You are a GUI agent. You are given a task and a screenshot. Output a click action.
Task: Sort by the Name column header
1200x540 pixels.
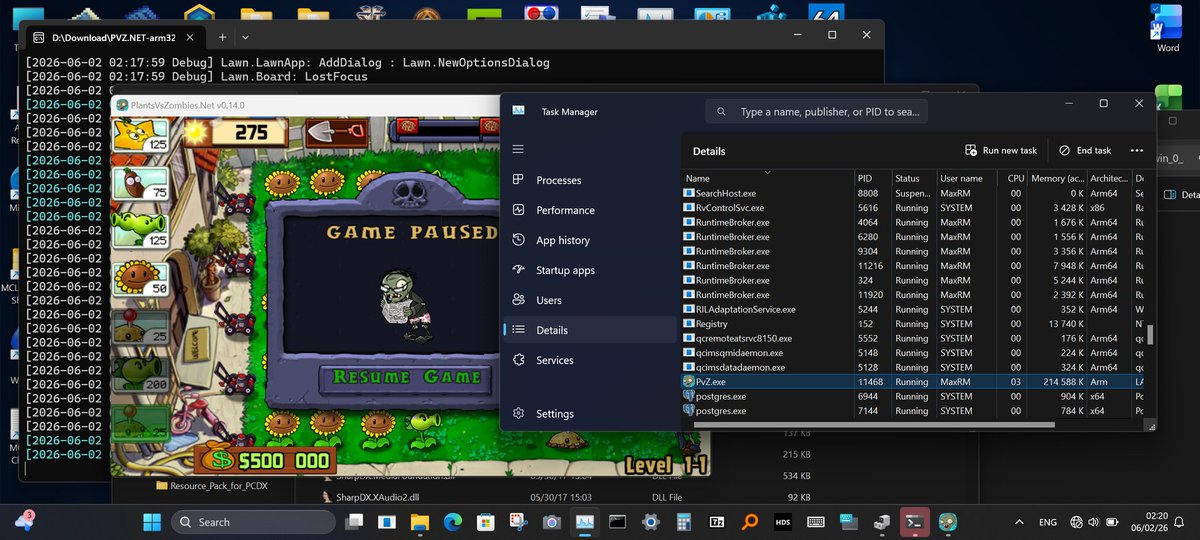(767, 178)
